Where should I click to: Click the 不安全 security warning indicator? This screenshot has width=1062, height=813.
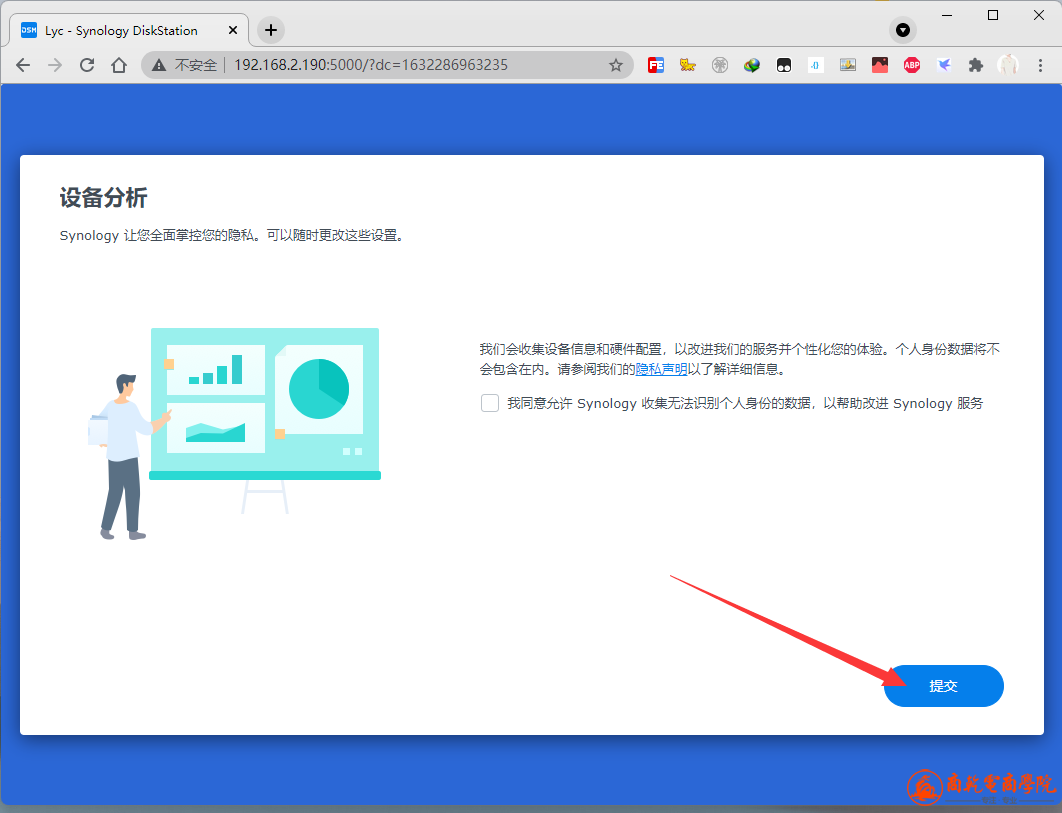pyautogui.click(x=186, y=65)
